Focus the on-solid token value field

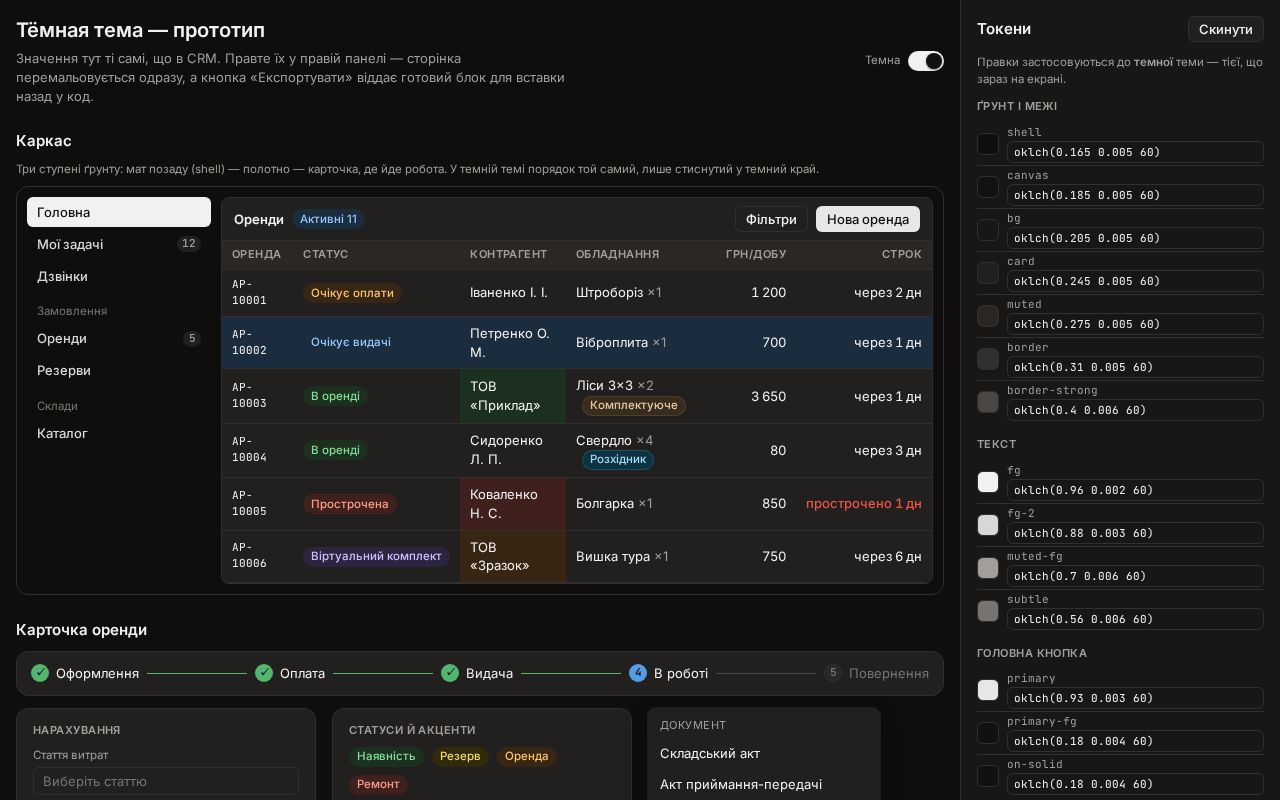1135,784
